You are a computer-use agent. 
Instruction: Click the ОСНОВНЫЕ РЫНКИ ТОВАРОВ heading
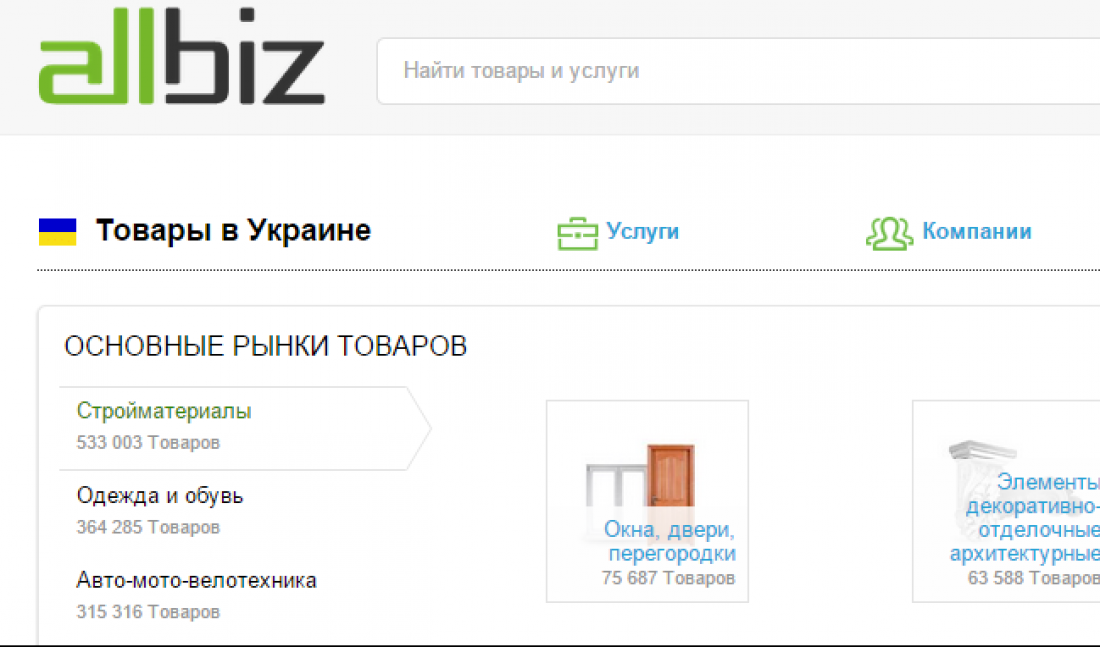coord(265,347)
